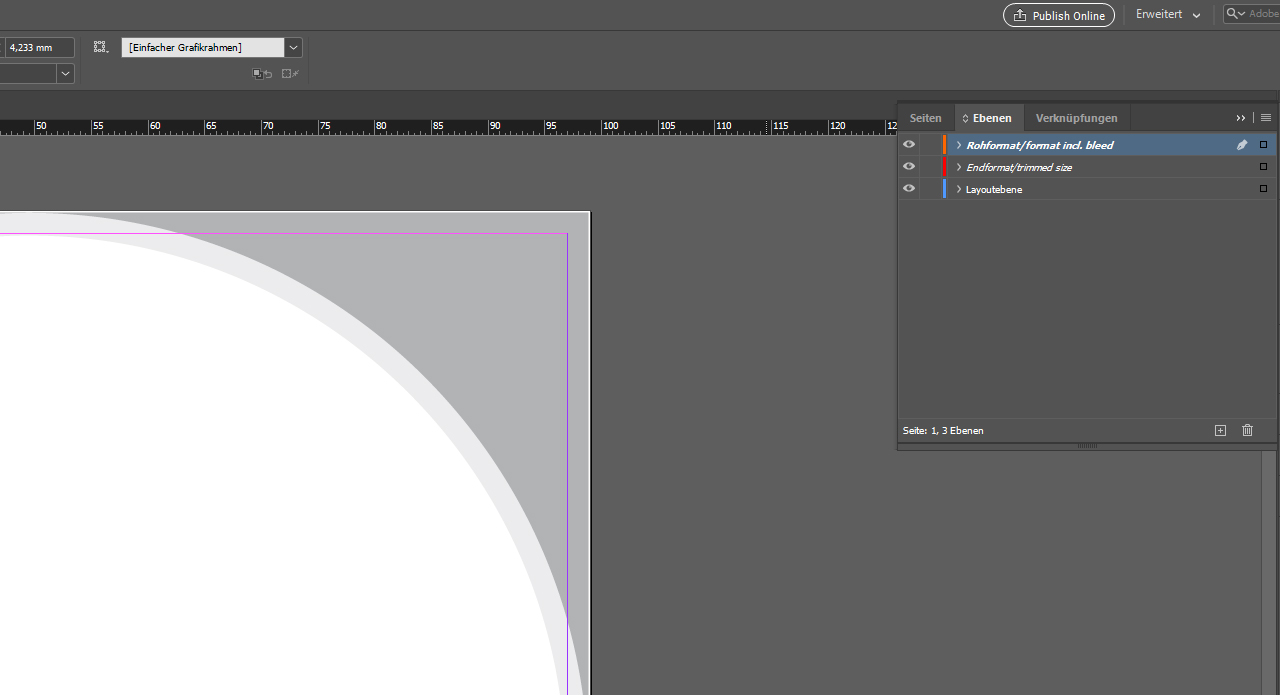The width and height of the screenshot is (1280, 695).
Task: Click the Publish Online button
Action: click(x=1058, y=15)
